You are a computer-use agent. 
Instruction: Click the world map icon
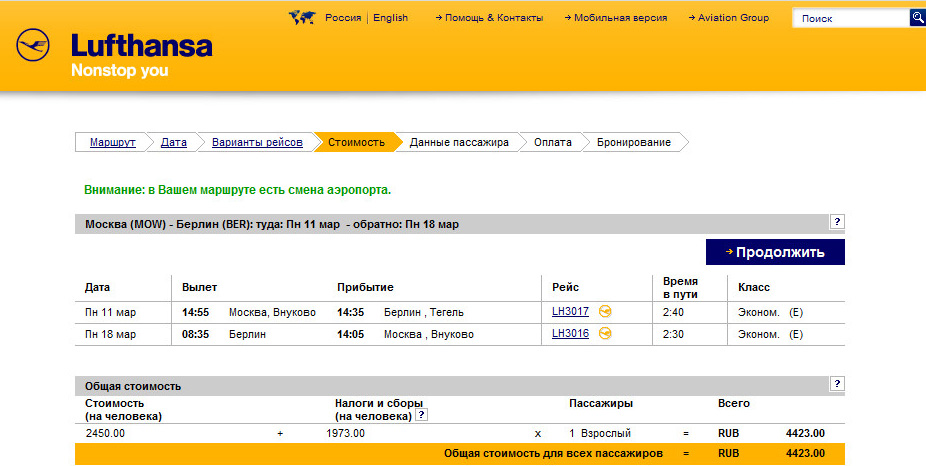click(x=302, y=18)
